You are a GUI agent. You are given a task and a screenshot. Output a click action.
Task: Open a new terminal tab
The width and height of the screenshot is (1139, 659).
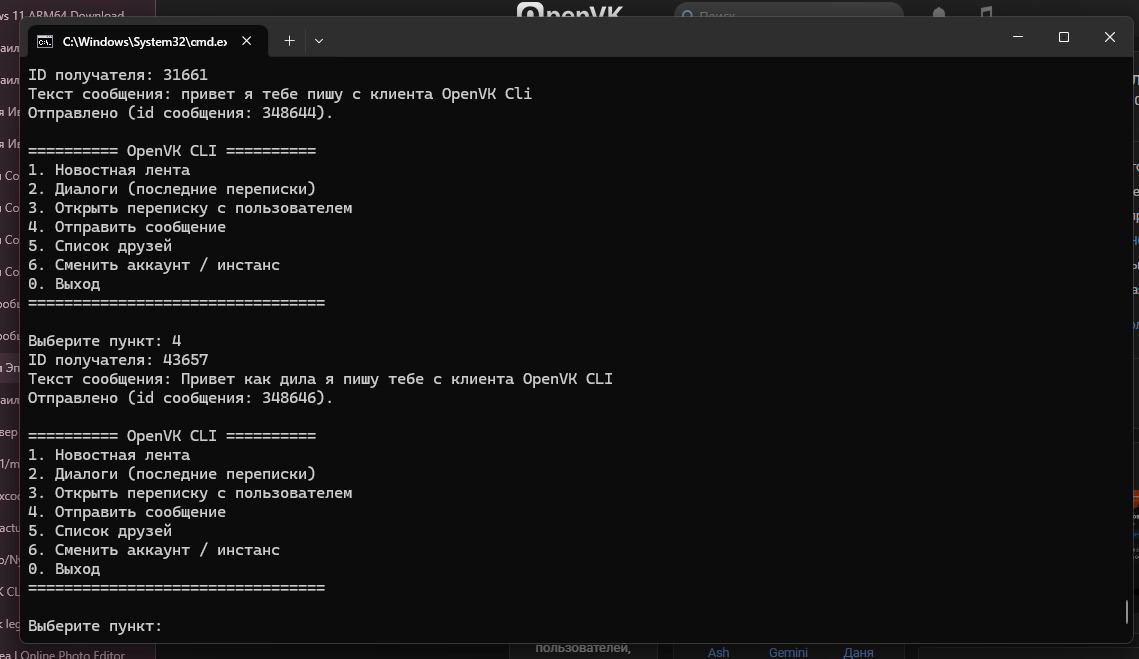tap(289, 41)
